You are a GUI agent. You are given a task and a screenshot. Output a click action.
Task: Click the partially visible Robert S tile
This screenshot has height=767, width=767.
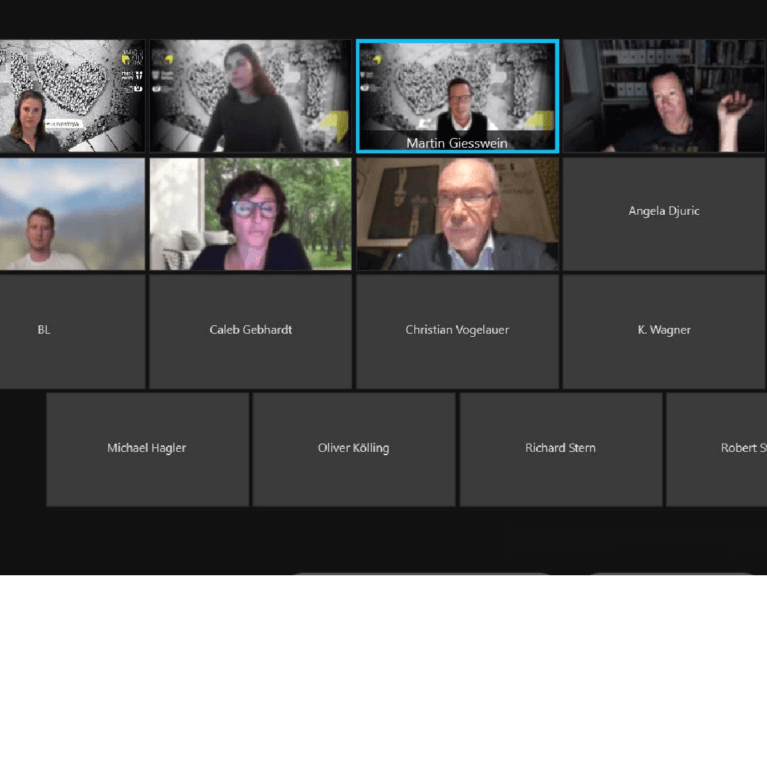(717, 449)
